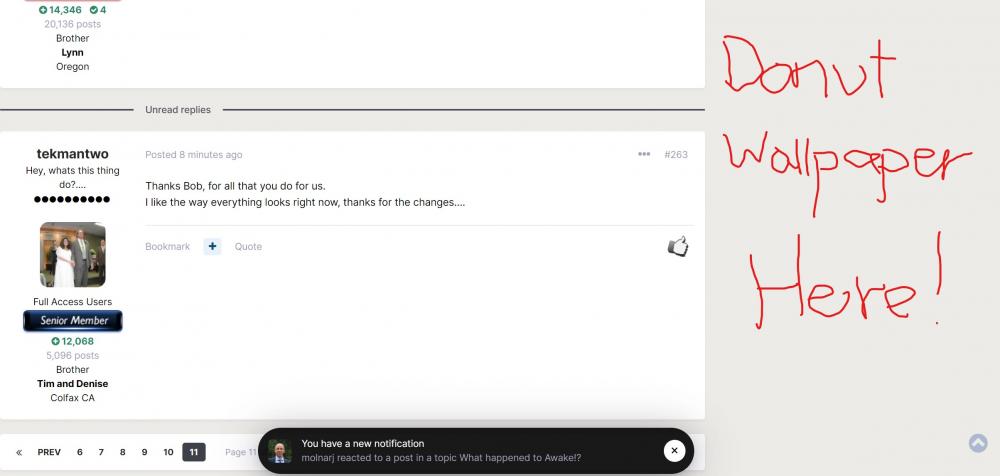The image size is (1000, 476).
Task: Click the plus multiquote button beside Bookmark
Action: pyautogui.click(x=212, y=246)
